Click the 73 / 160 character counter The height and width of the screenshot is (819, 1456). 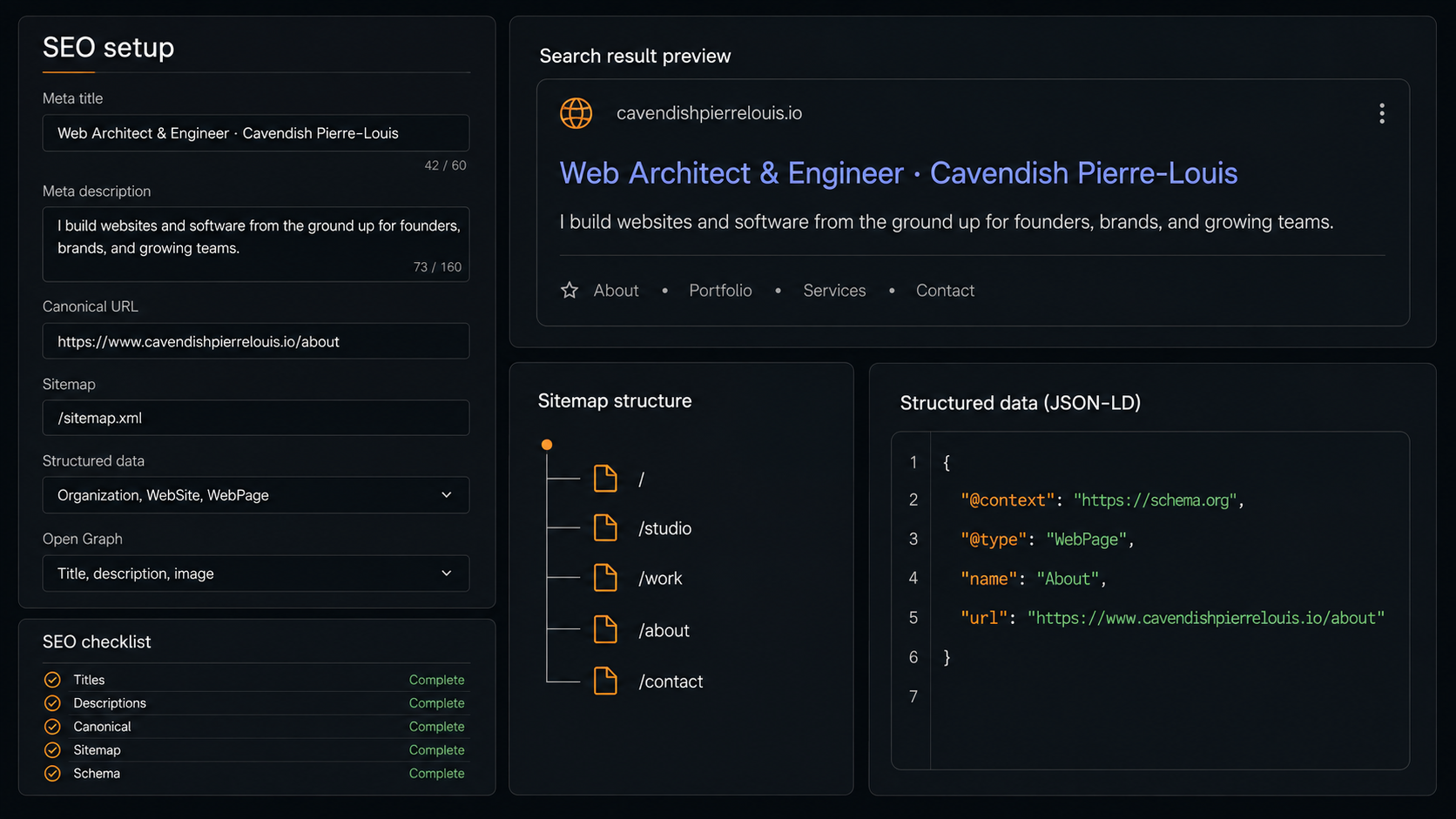pos(437,267)
